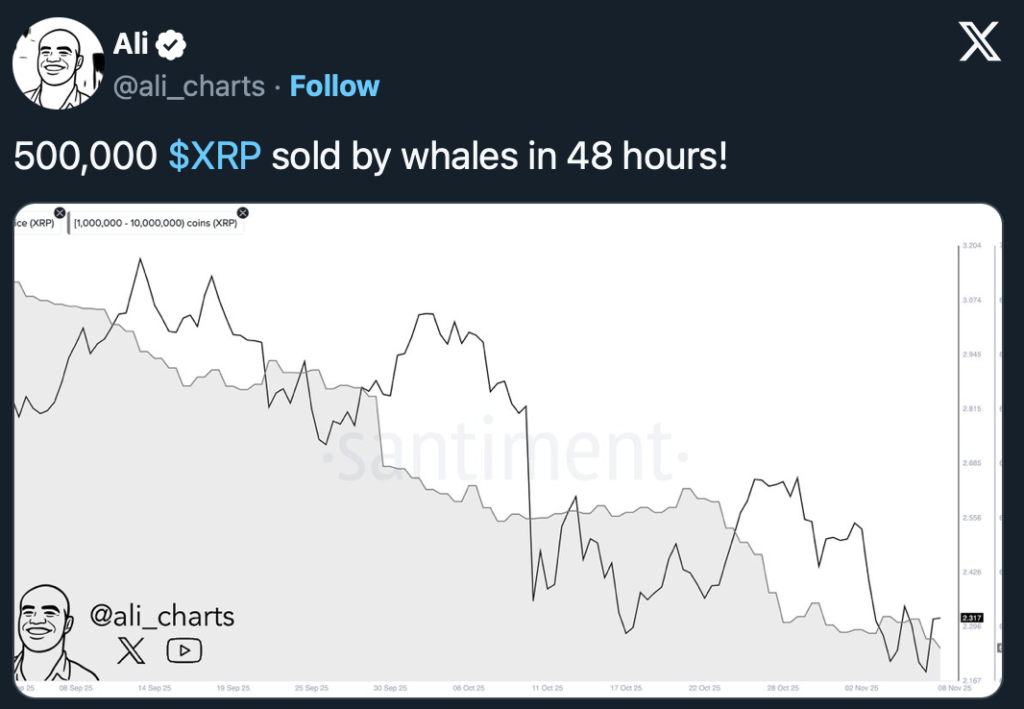This screenshot has height=709, width=1024.
Task: Click the 28 Oct 25 date label
Action: (783, 688)
